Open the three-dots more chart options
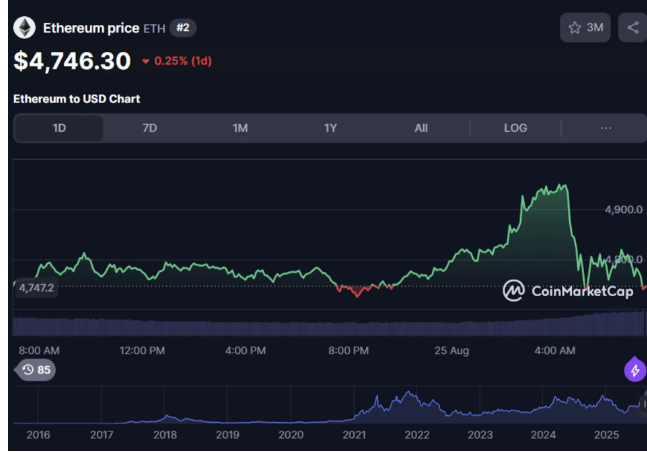Viewport: 647px width, 452px height. tap(606, 128)
